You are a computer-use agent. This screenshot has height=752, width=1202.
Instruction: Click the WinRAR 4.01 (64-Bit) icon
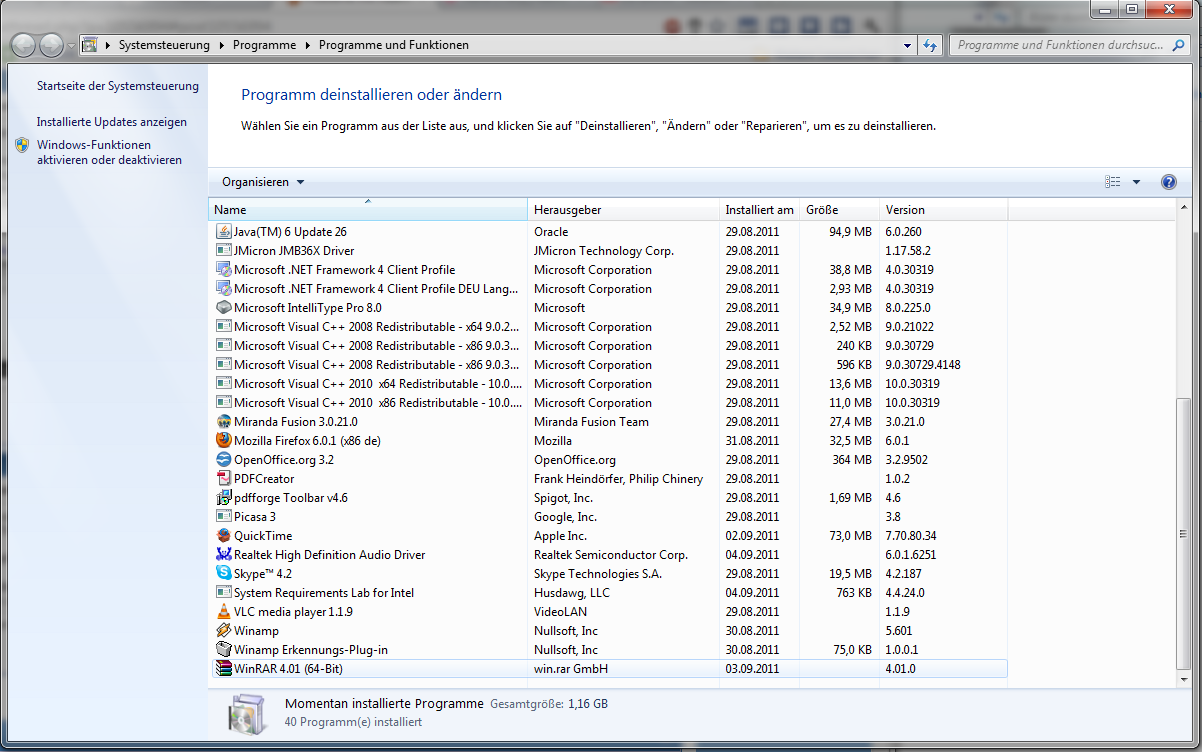tap(224, 668)
